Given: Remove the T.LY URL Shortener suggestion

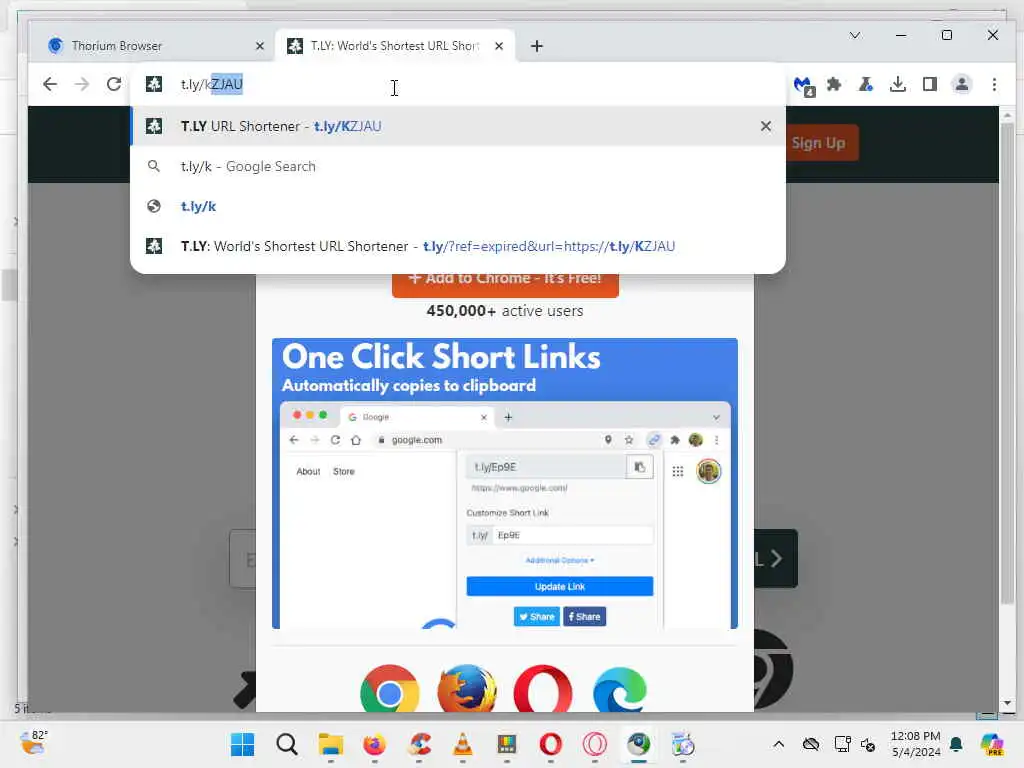Looking at the screenshot, I should [766, 126].
